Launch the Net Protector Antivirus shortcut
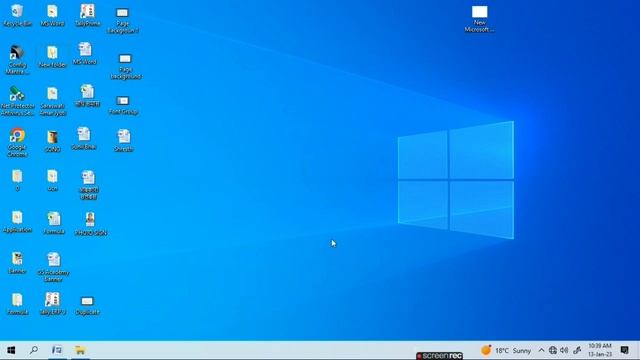This screenshot has height=360, width=640. pyautogui.click(x=17, y=101)
